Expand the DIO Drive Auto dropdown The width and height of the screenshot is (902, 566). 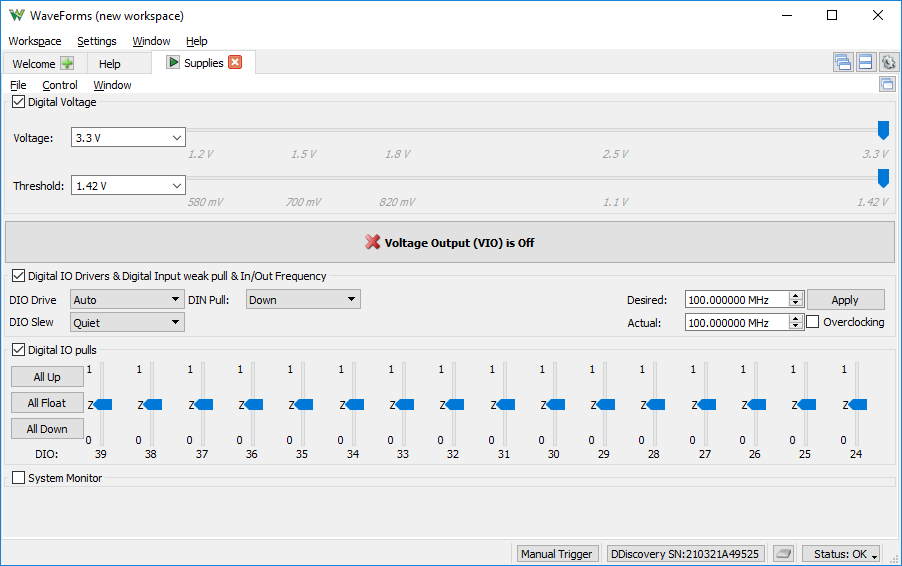(127, 300)
